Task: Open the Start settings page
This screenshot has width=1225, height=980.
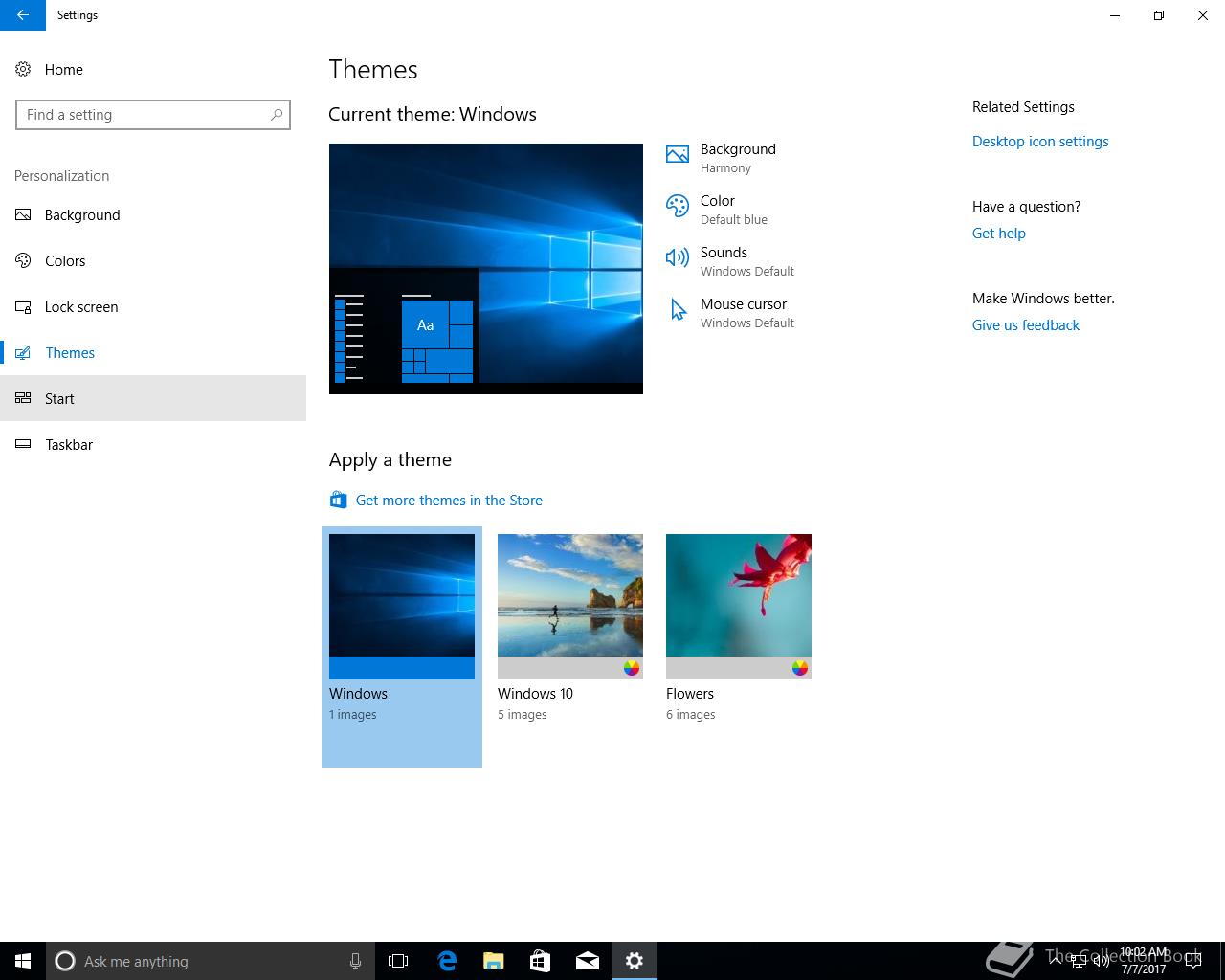Action: pyautogui.click(x=59, y=399)
